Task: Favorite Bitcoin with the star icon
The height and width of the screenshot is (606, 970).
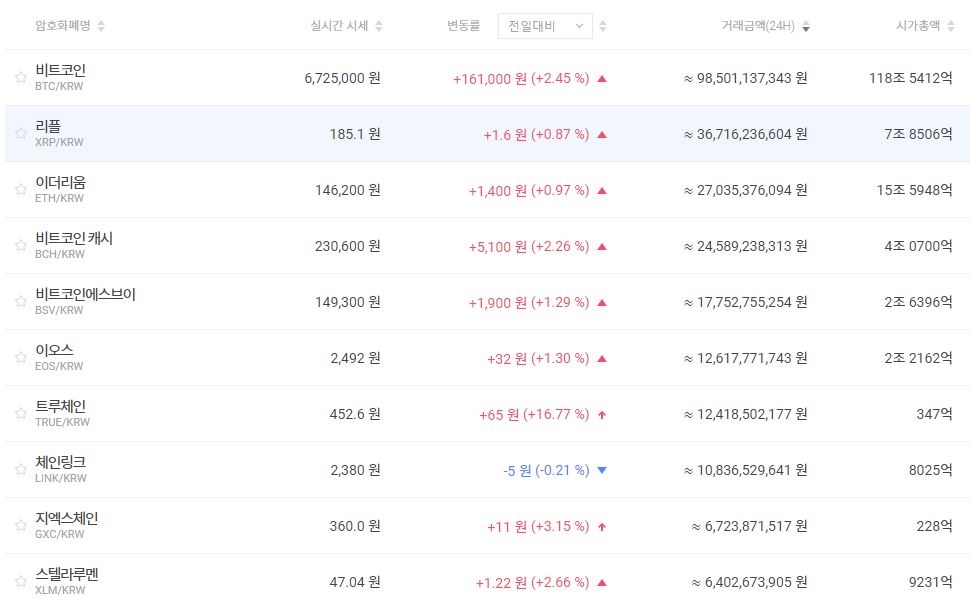Action: tap(20, 77)
